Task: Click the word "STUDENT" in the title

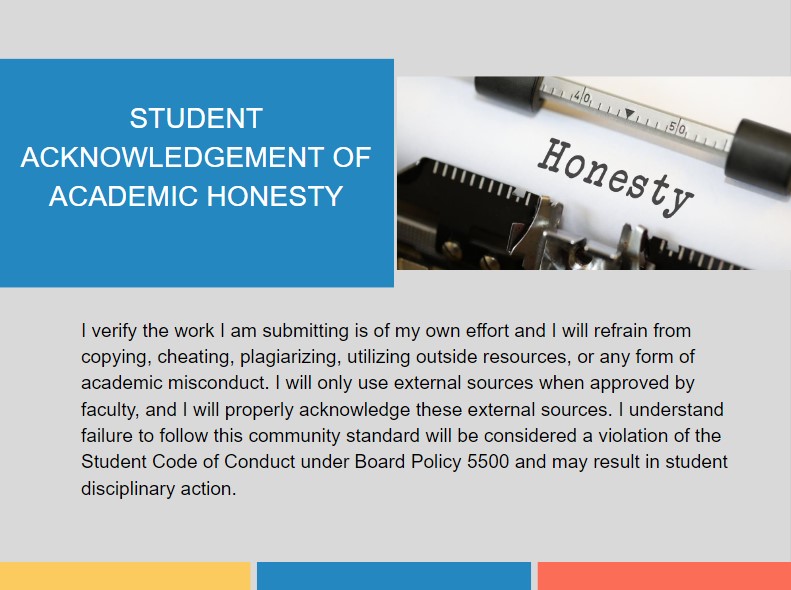Action: tap(196, 119)
